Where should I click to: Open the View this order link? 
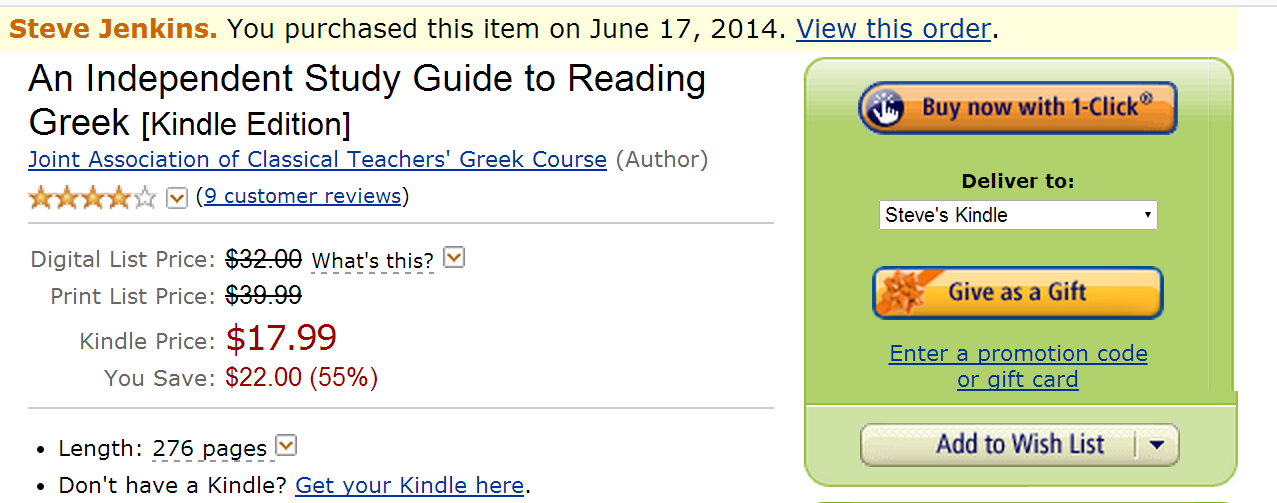coord(893,30)
